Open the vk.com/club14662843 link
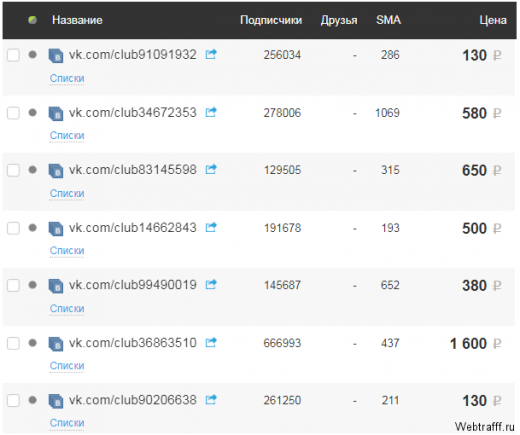Screen dimensions: 520x435 click(132, 228)
